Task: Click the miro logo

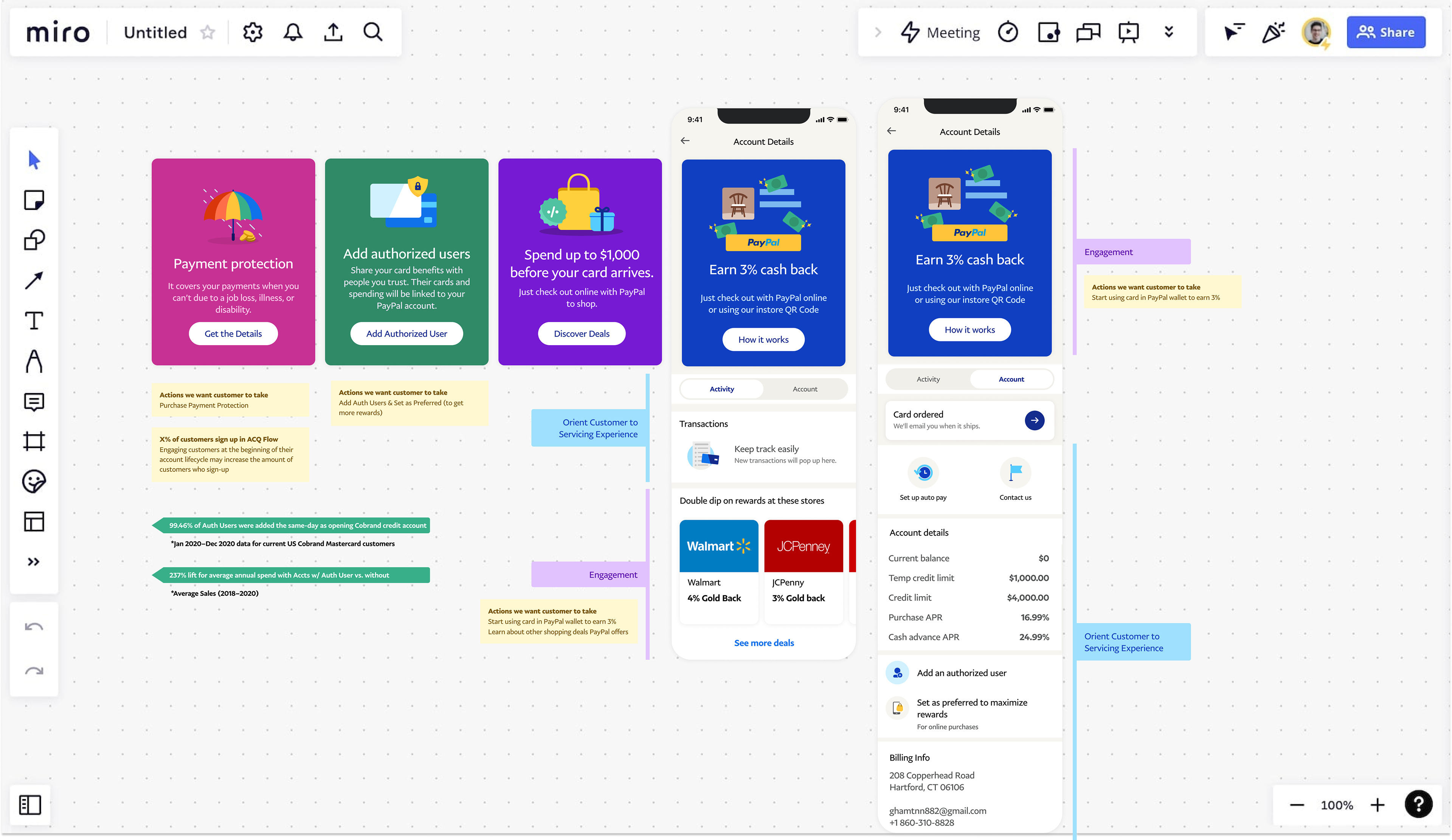Action: 57,33
